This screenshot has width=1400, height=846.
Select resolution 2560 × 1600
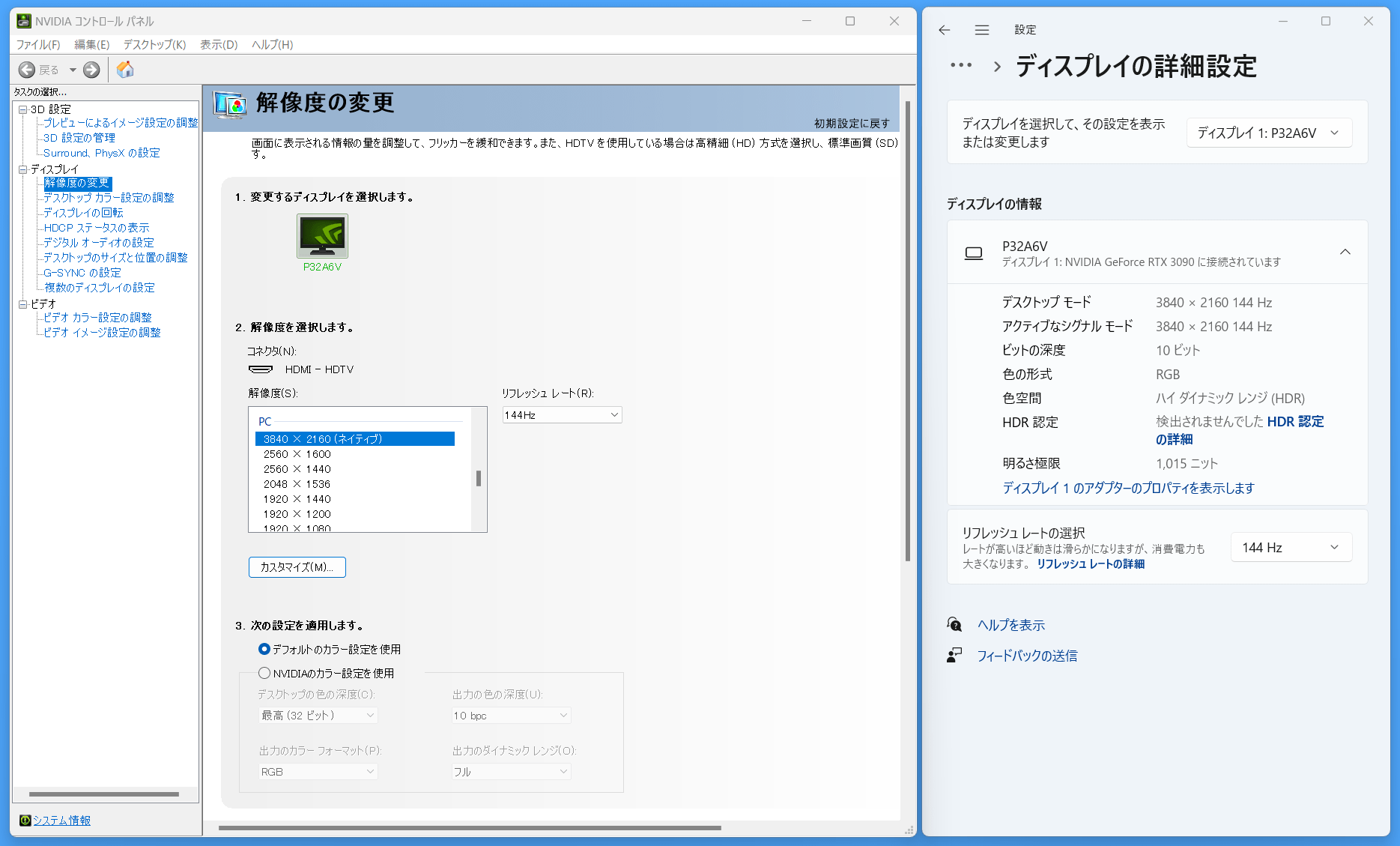[297, 454]
